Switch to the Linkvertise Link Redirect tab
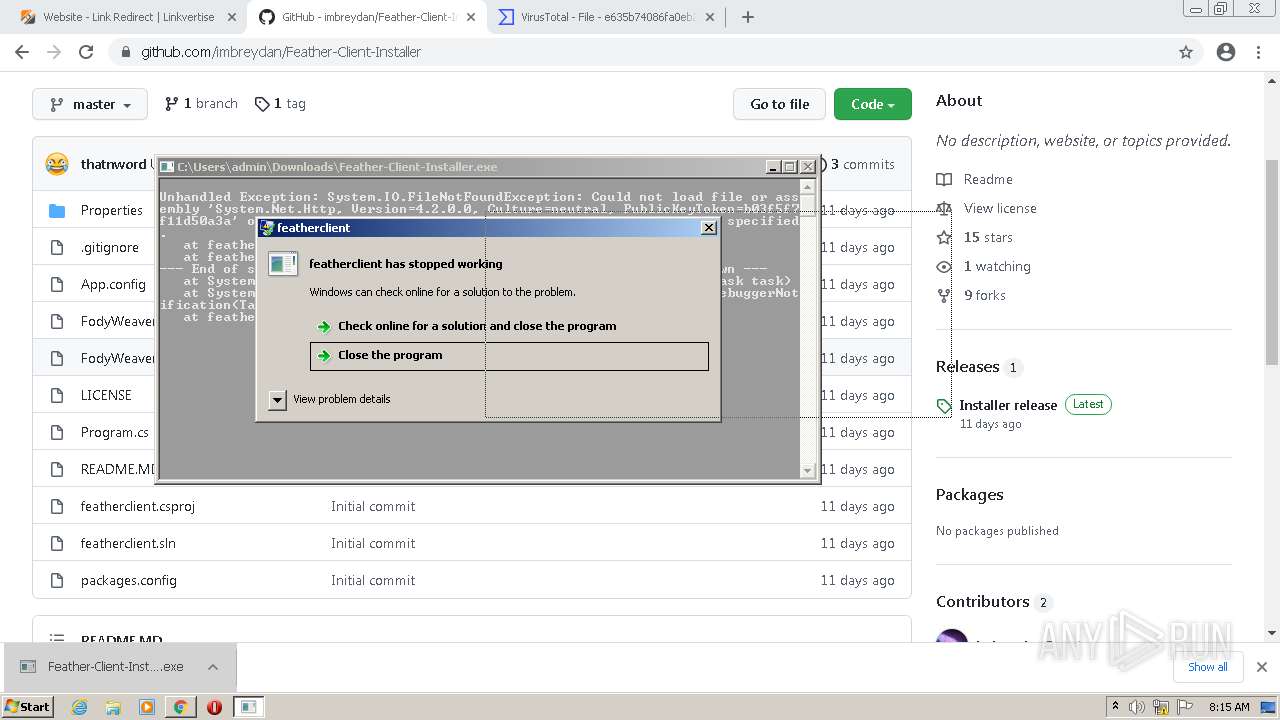The height and width of the screenshot is (720, 1280). pos(128,17)
